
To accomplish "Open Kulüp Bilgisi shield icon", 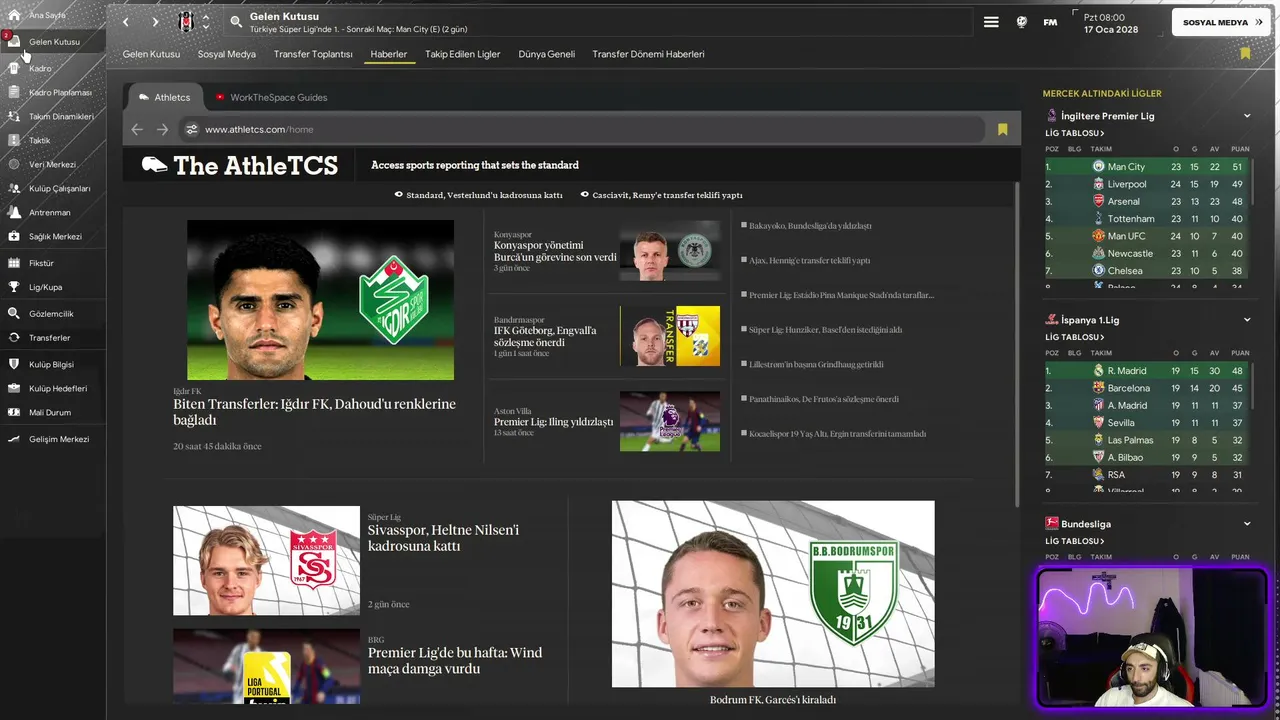I will pyautogui.click(x=14, y=364).
